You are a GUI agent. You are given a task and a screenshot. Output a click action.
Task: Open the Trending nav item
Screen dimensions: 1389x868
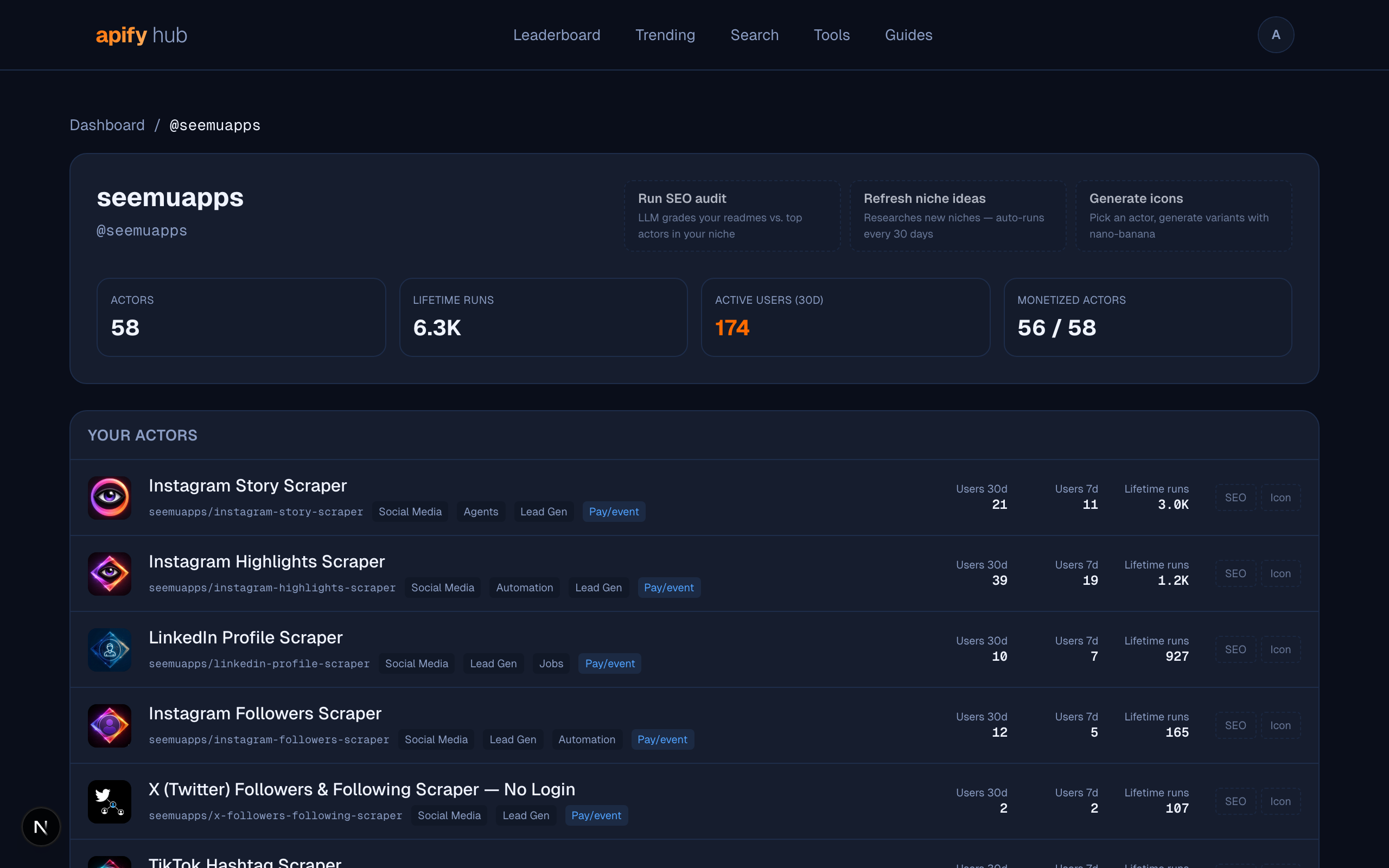[665, 35]
